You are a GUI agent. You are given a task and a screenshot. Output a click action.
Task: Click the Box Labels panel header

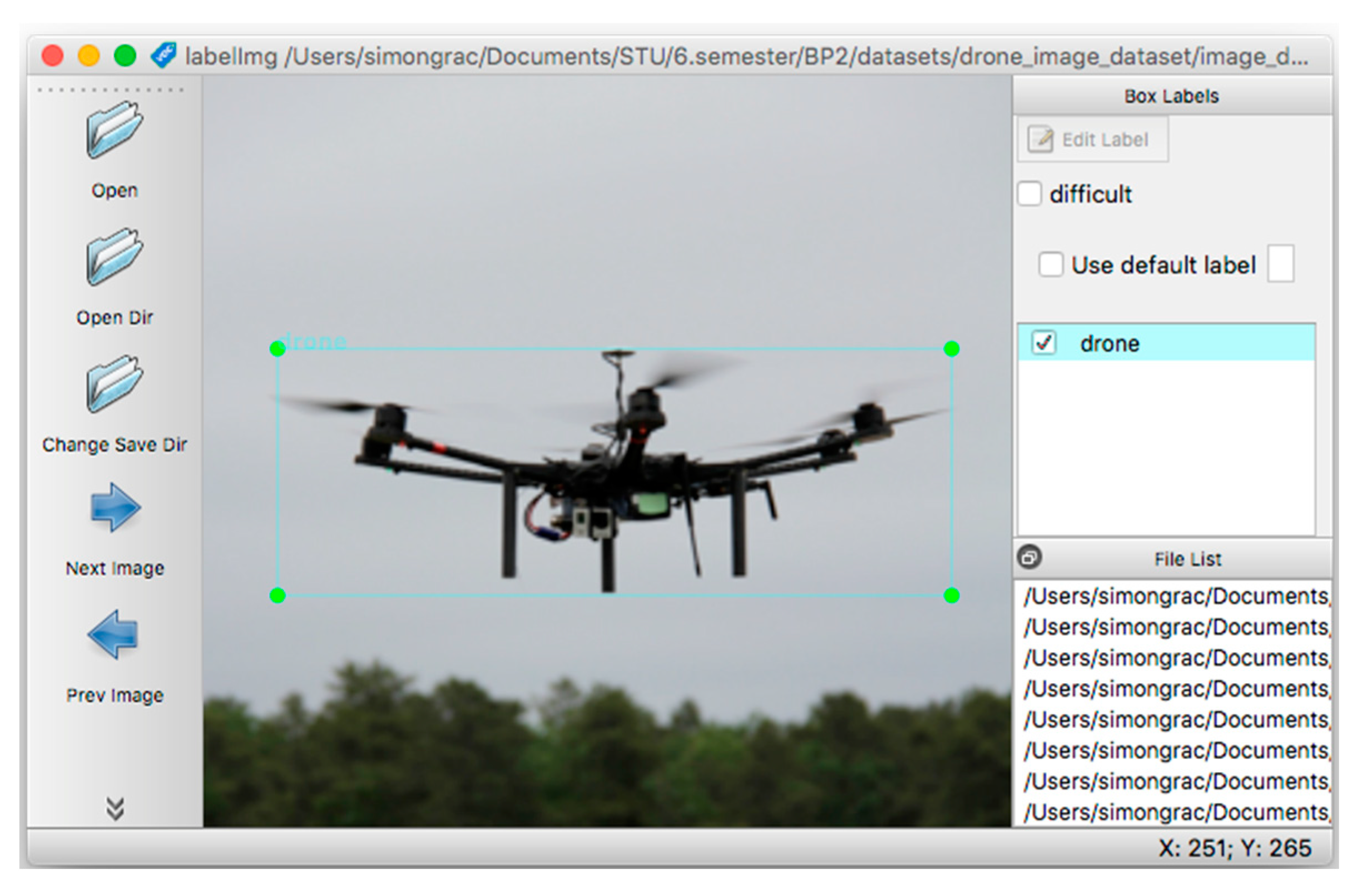point(1171,96)
